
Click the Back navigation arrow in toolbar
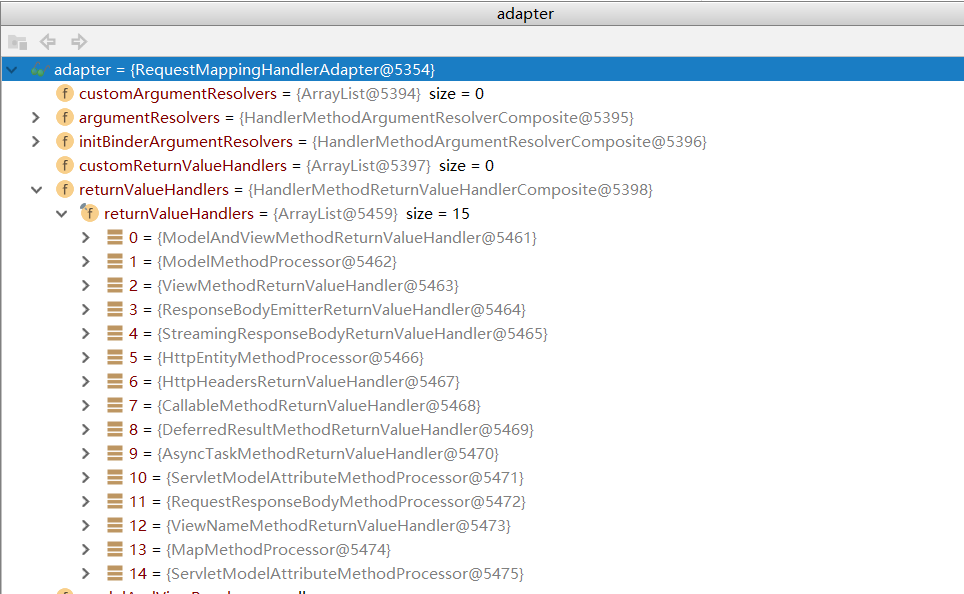point(47,42)
